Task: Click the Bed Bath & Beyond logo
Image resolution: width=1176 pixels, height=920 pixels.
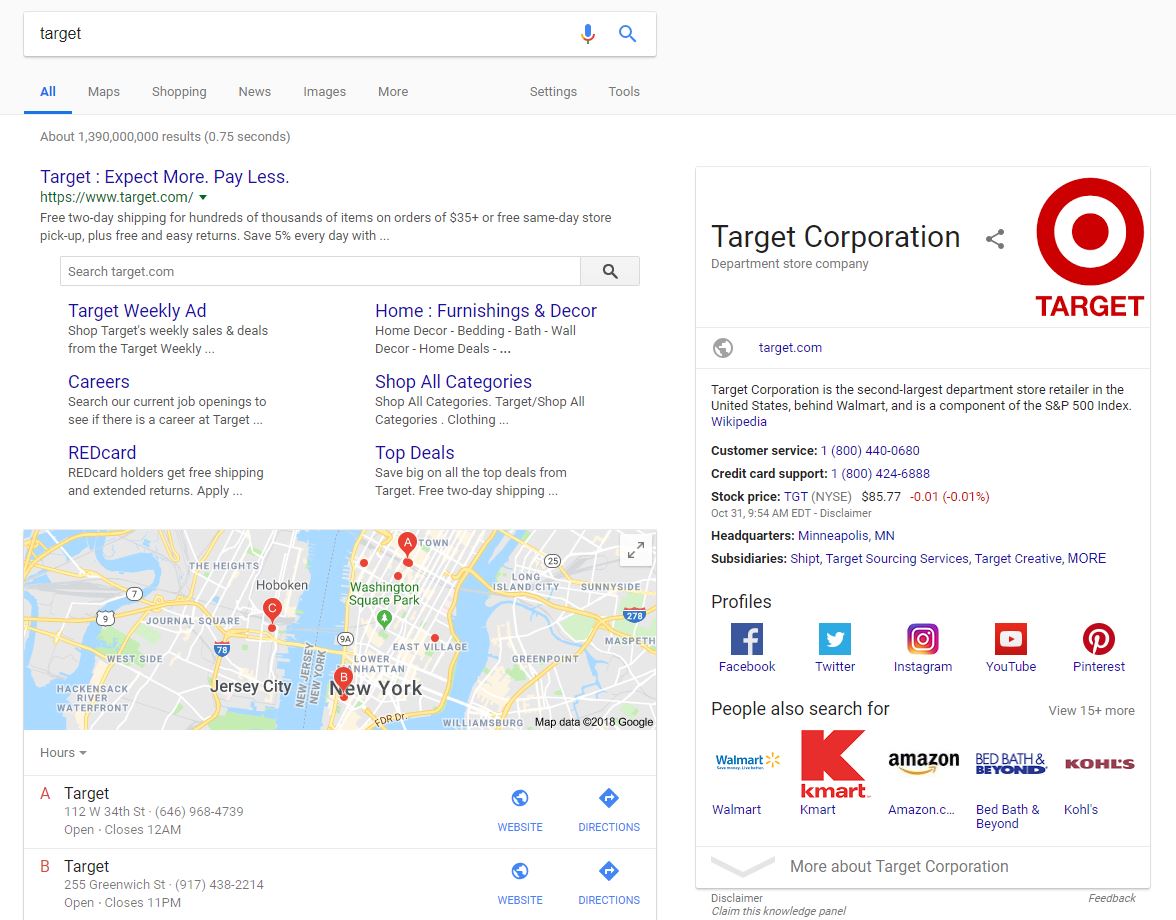Action: point(1010,763)
